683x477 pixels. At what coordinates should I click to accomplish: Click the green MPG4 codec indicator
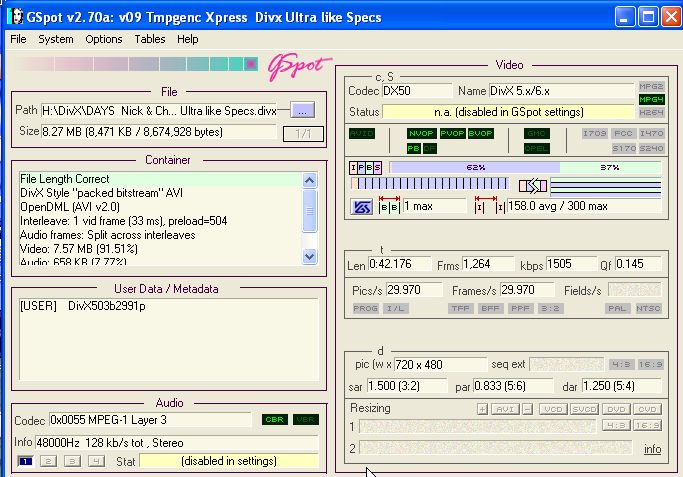[x=651, y=99]
